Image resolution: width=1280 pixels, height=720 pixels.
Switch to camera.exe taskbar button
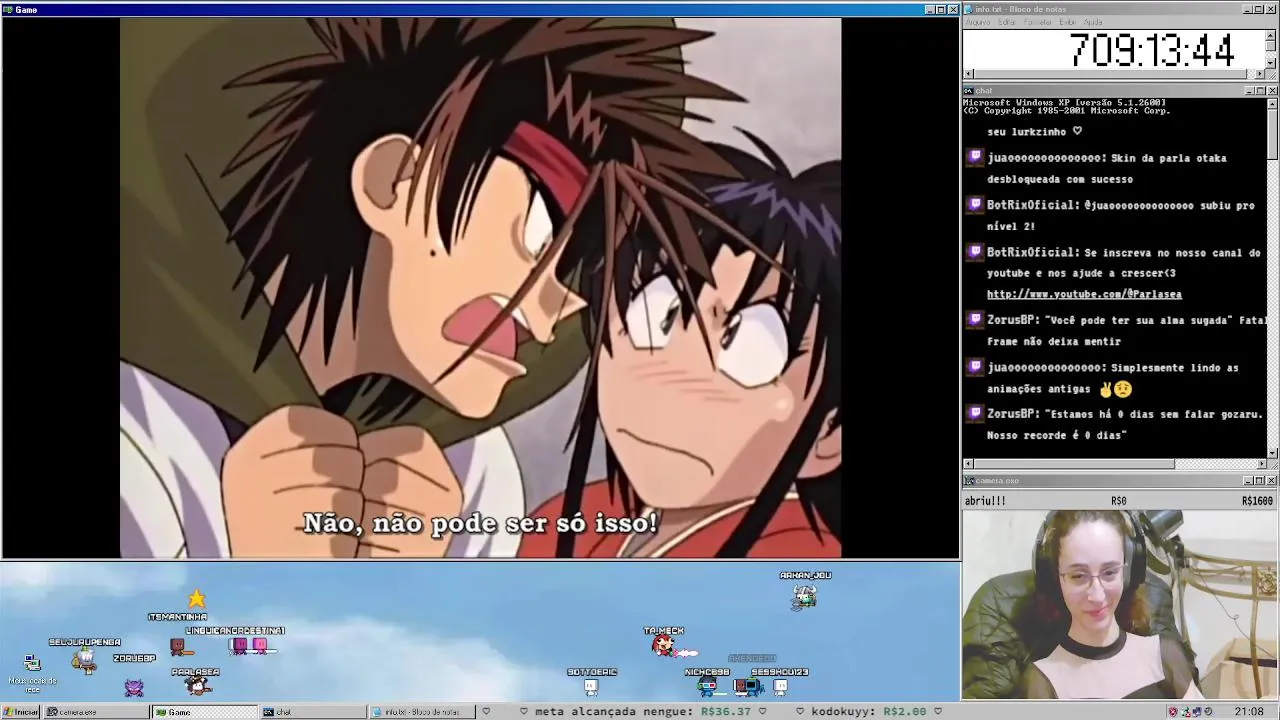coord(97,712)
